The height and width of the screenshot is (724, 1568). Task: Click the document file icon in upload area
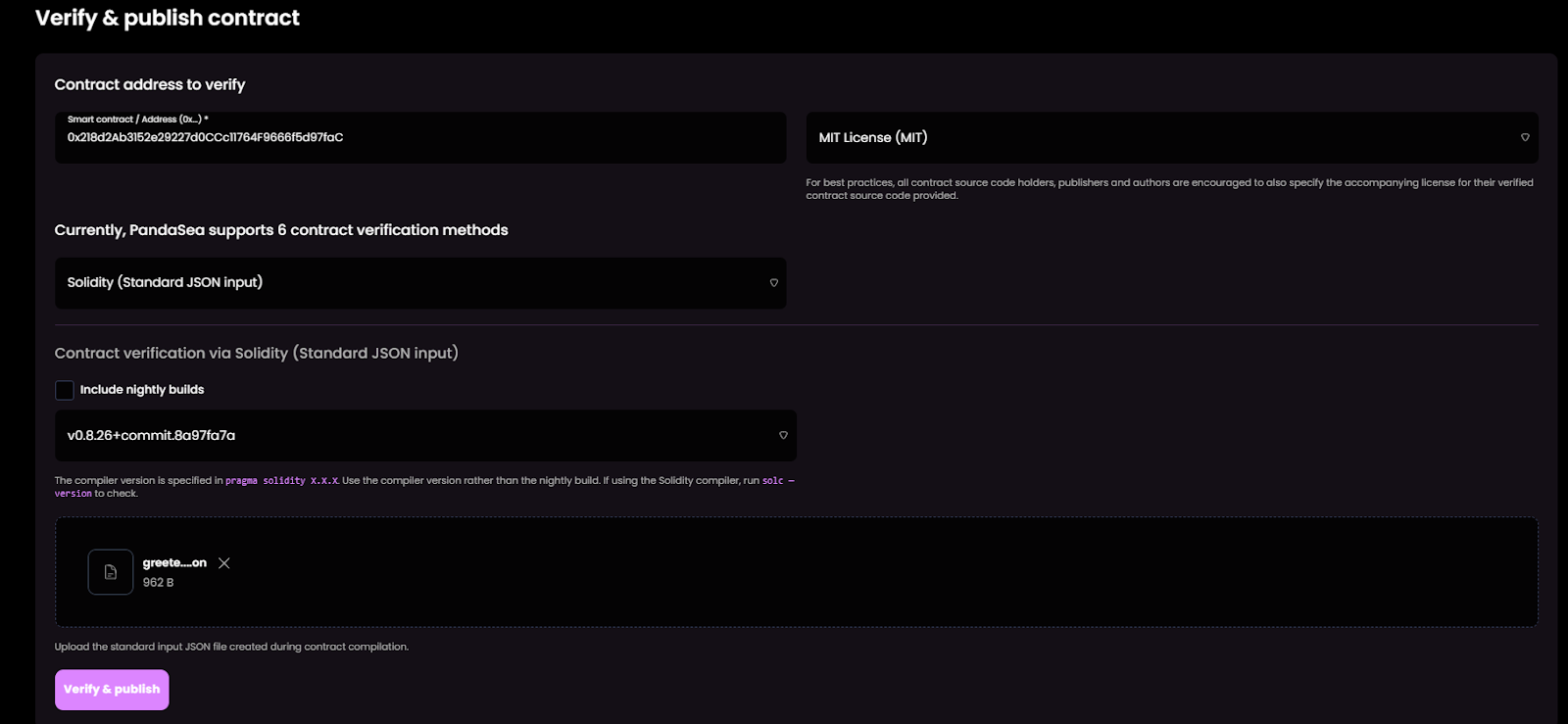[110, 571]
